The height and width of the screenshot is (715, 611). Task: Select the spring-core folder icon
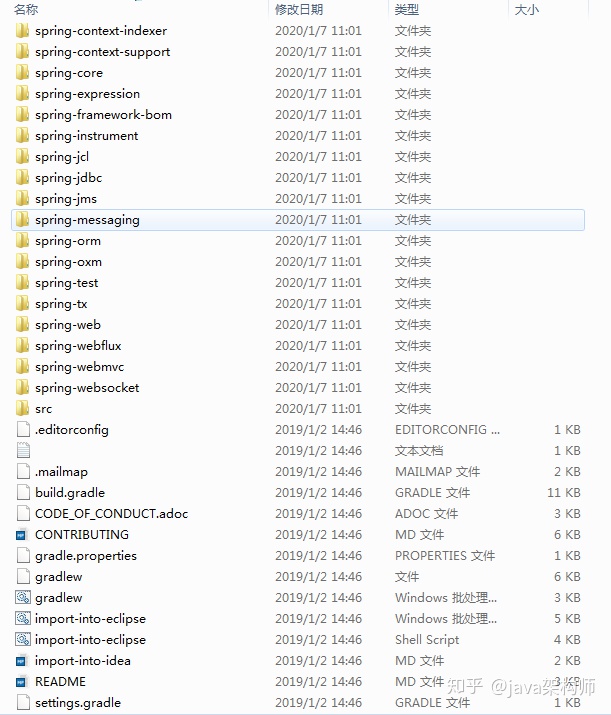point(22,73)
